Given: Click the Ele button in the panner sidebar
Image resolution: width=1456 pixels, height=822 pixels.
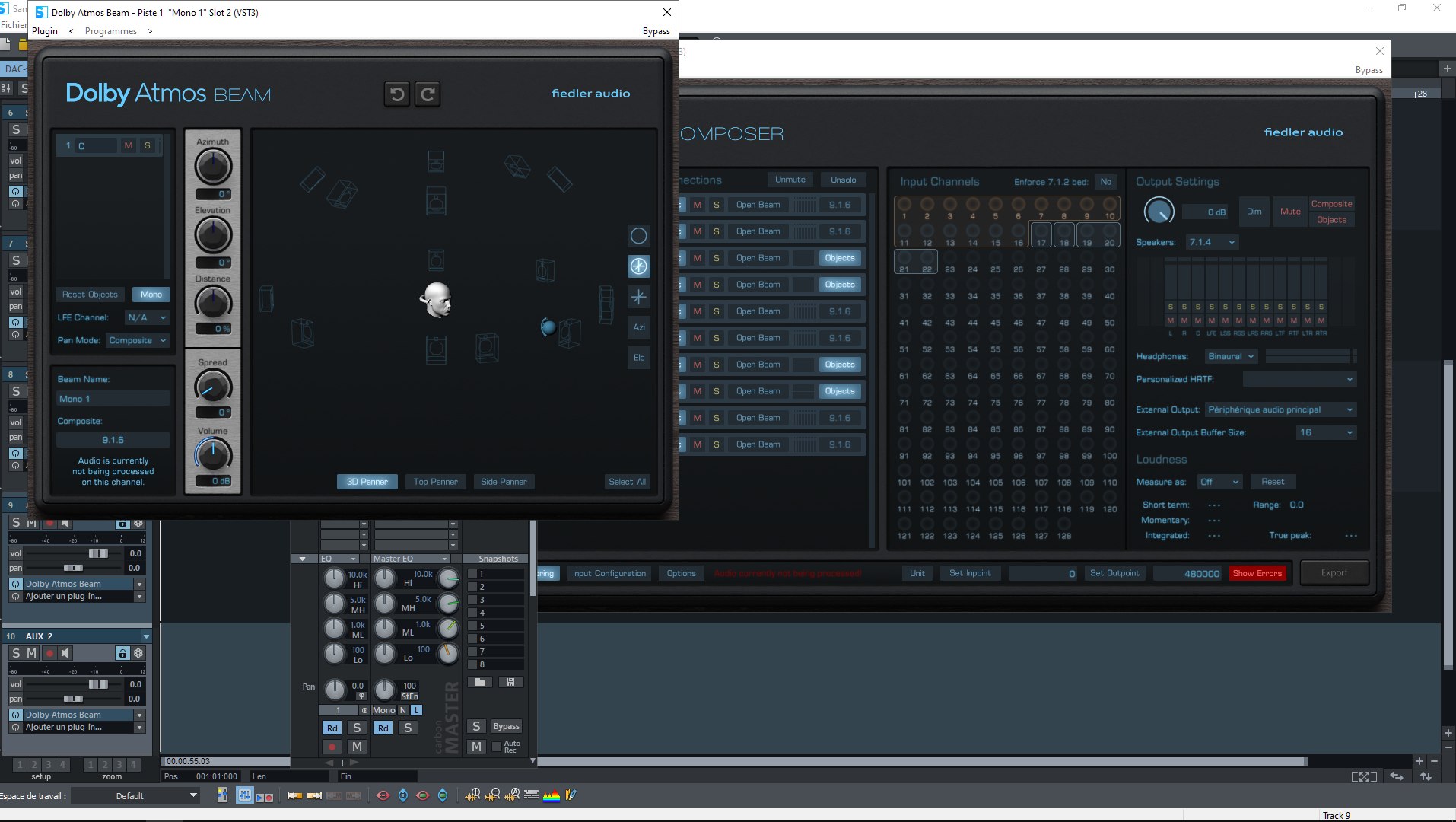Looking at the screenshot, I should click(638, 357).
